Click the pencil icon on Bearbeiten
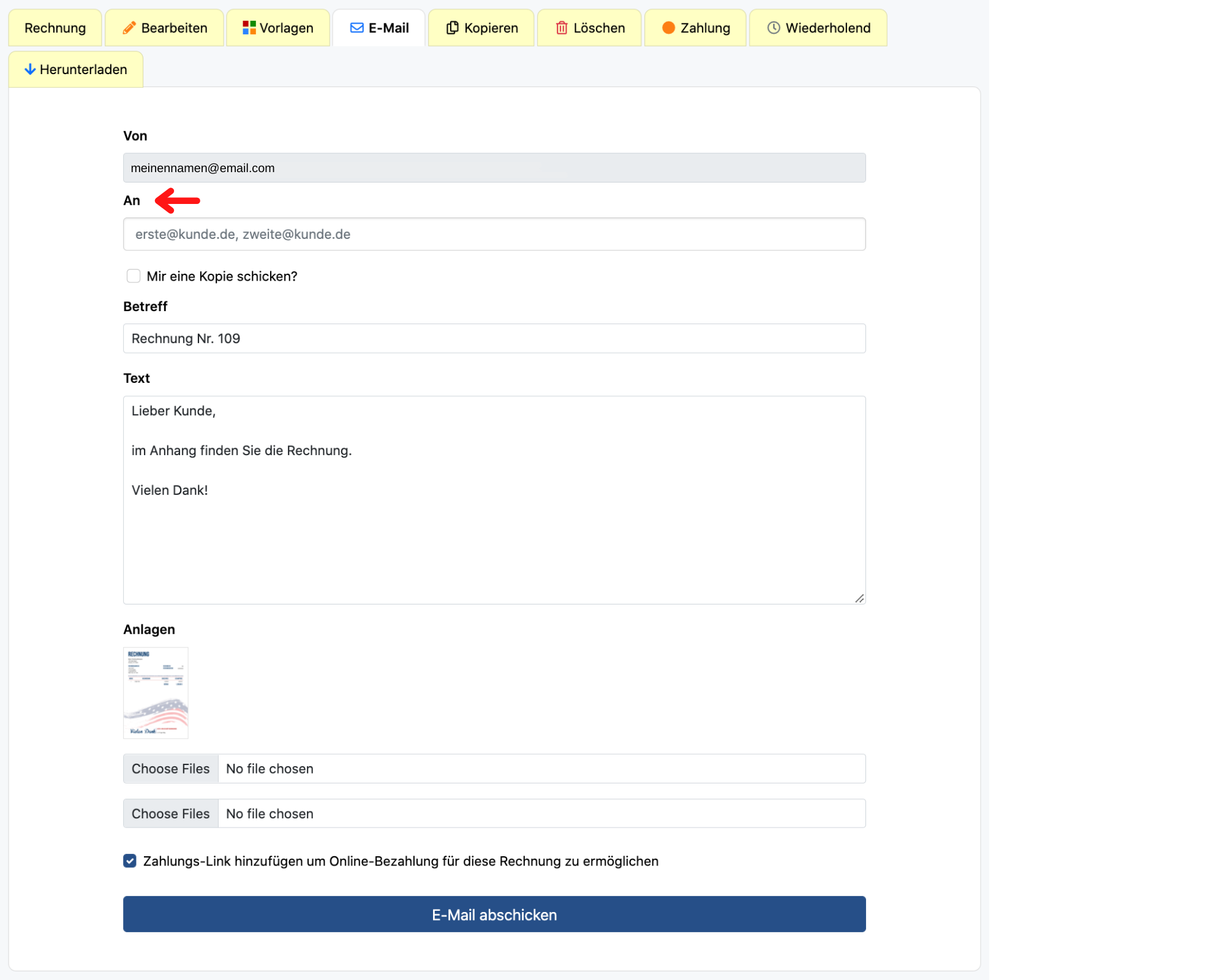 [x=129, y=28]
